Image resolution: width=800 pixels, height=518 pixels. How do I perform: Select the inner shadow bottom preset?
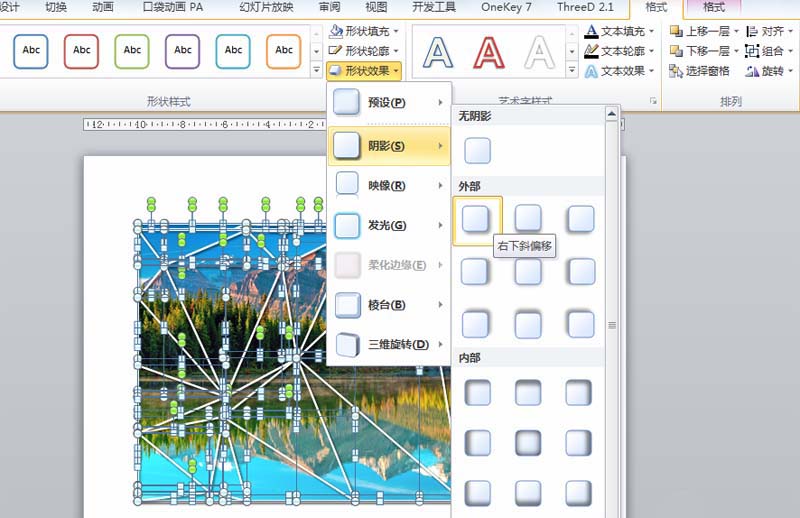coord(528,493)
